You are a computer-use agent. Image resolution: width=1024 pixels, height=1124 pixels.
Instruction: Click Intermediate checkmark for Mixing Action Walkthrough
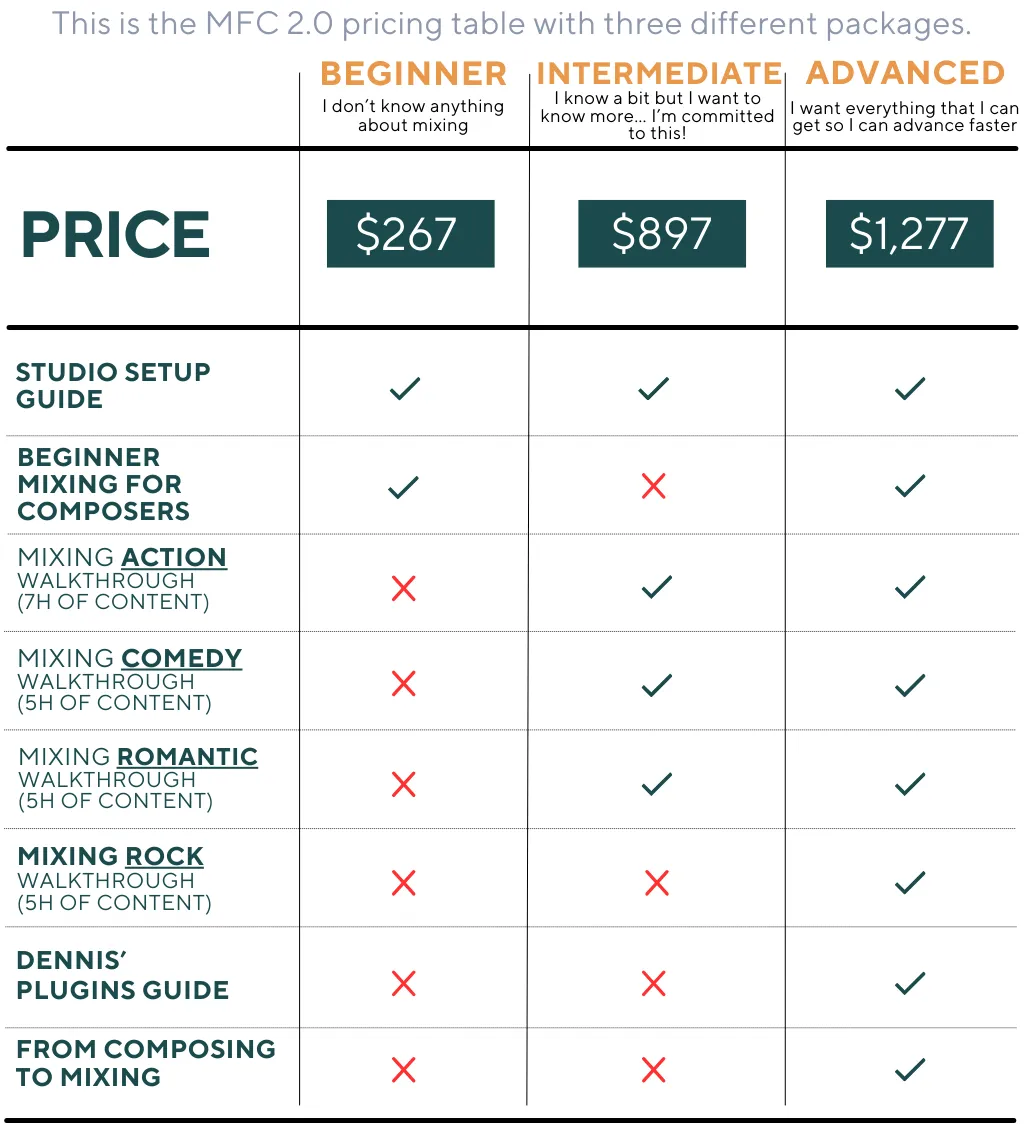click(x=657, y=587)
